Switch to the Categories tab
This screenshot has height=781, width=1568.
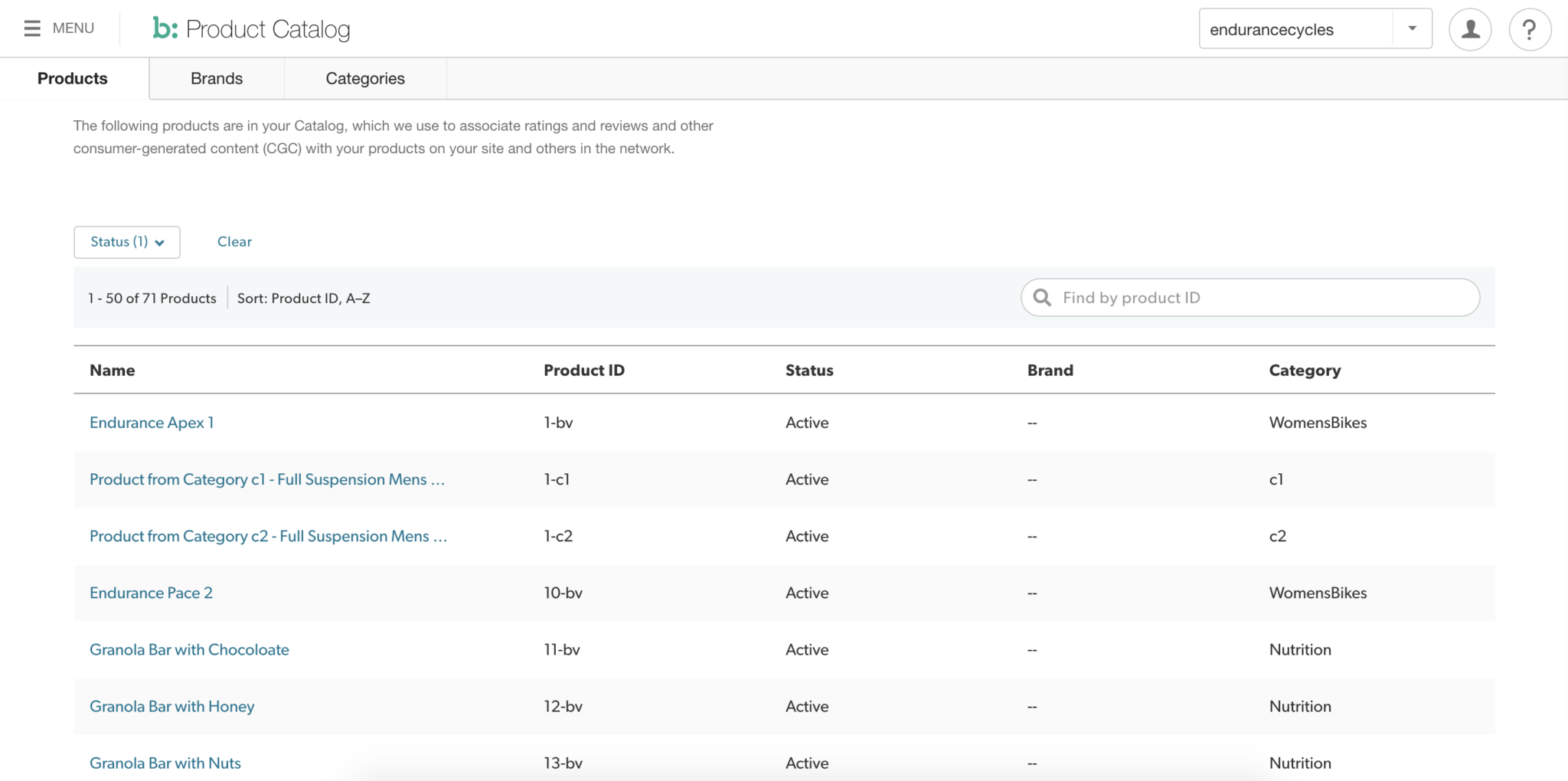pyautogui.click(x=365, y=79)
